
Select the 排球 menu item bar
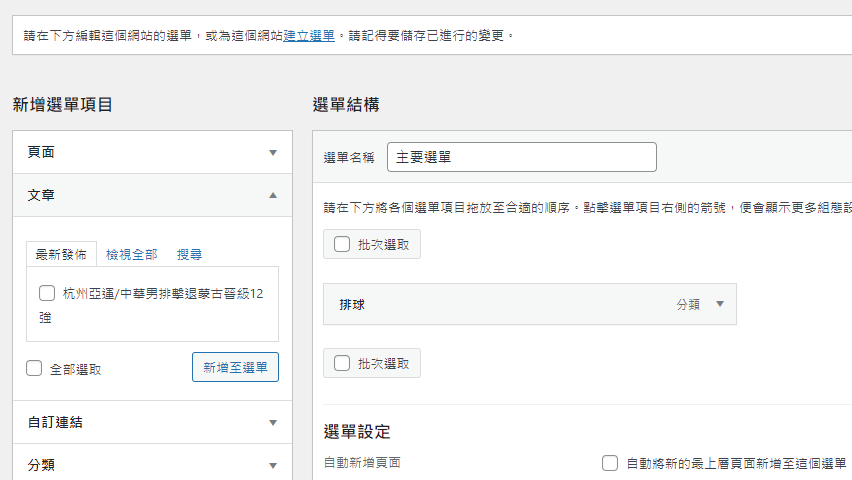(x=530, y=304)
